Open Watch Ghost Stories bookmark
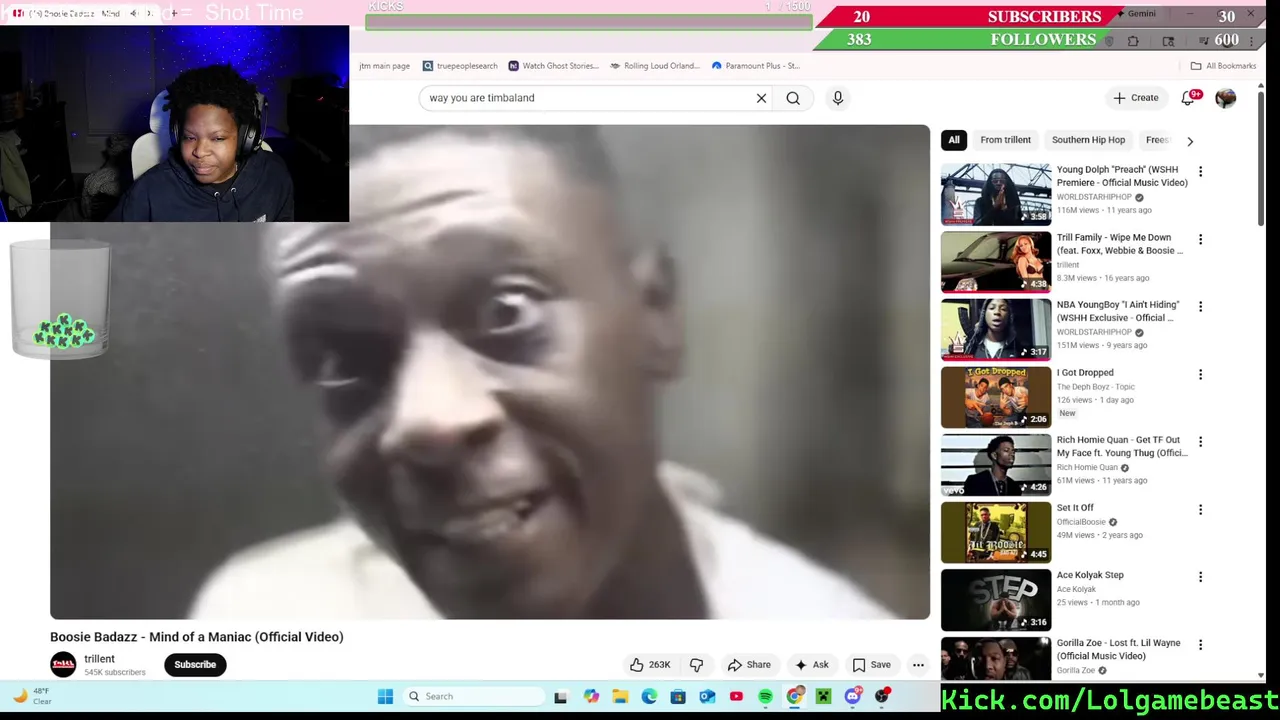The image size is (1280, 720). click(553, 66)
